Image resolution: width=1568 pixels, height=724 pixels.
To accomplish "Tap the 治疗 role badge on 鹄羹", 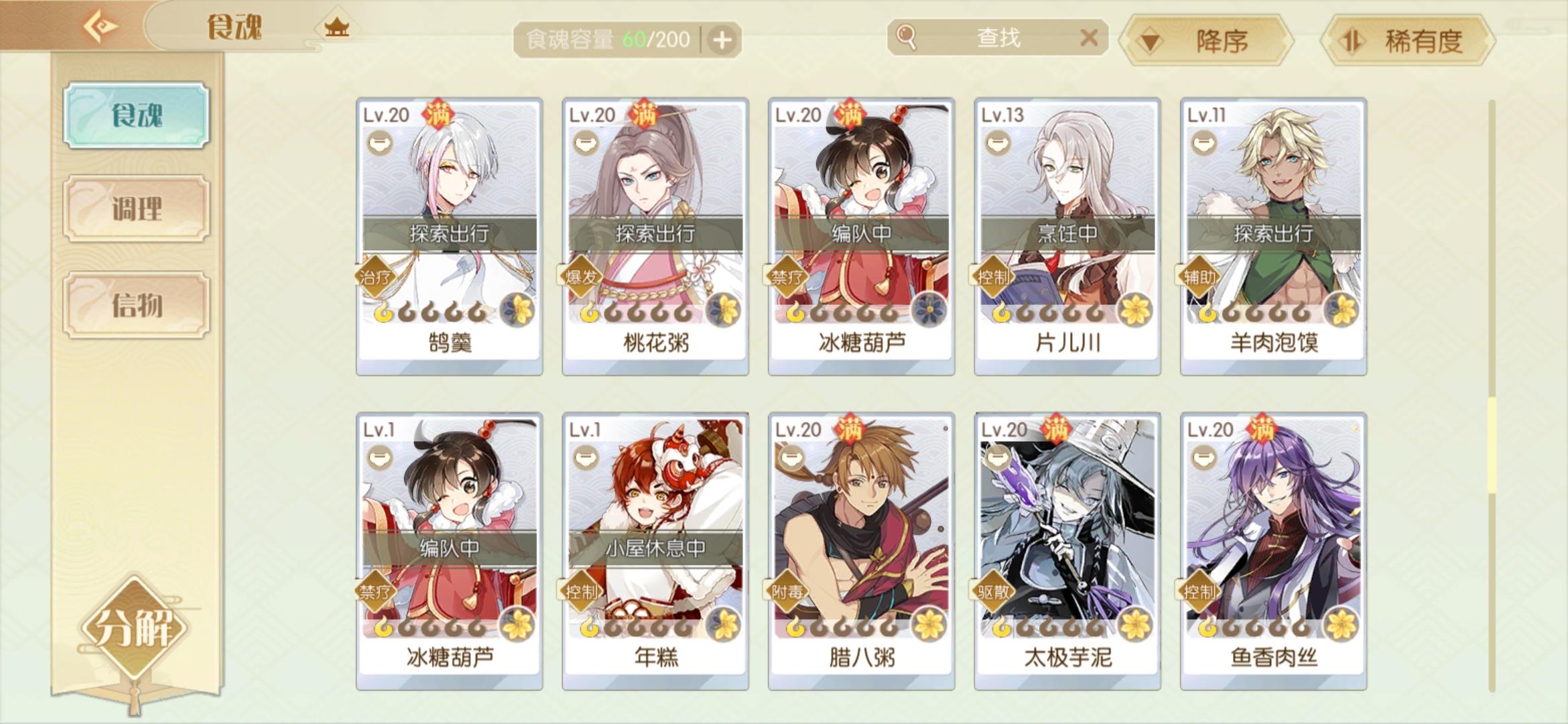I will [x=375, y=276].
